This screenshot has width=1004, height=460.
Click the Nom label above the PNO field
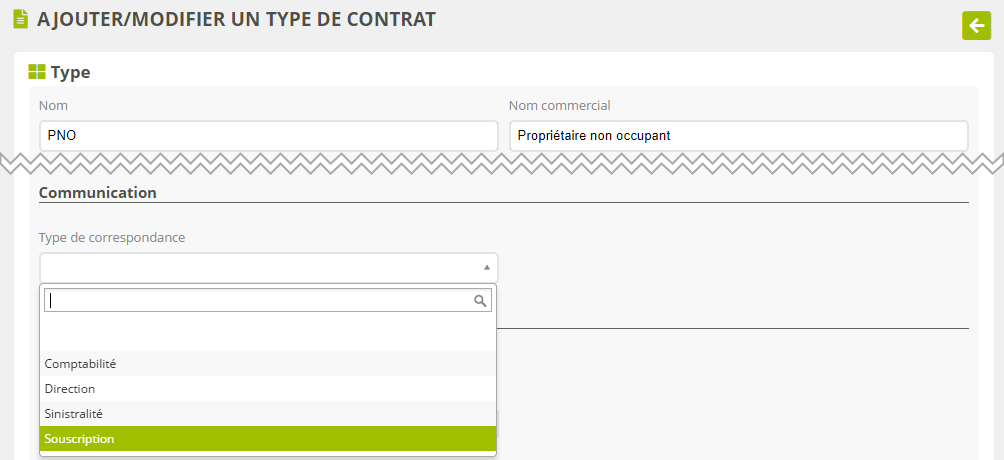pyautogui.click(x=53, y=105)
